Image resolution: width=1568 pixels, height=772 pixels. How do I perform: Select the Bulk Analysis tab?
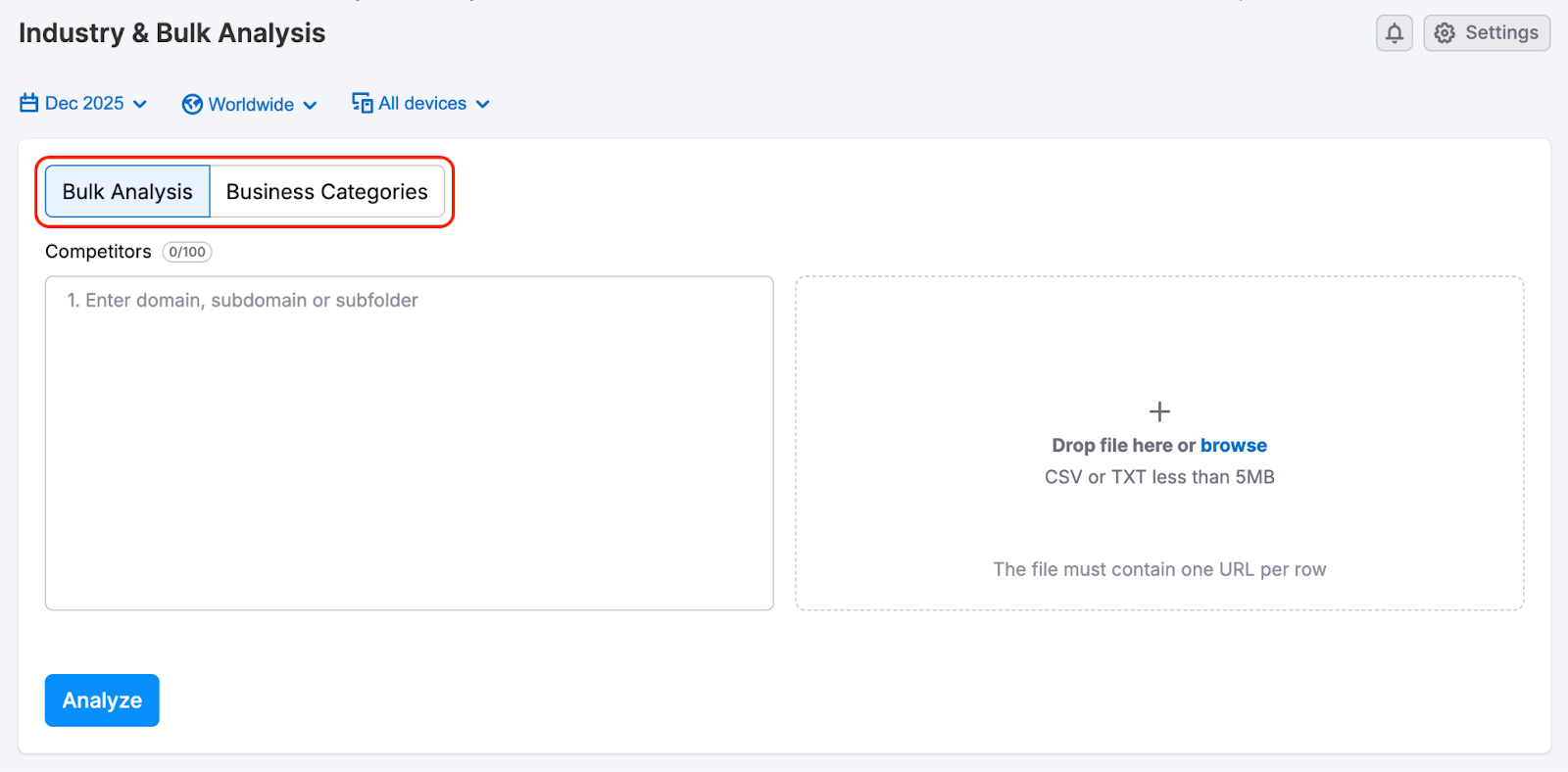pos(126,191)
